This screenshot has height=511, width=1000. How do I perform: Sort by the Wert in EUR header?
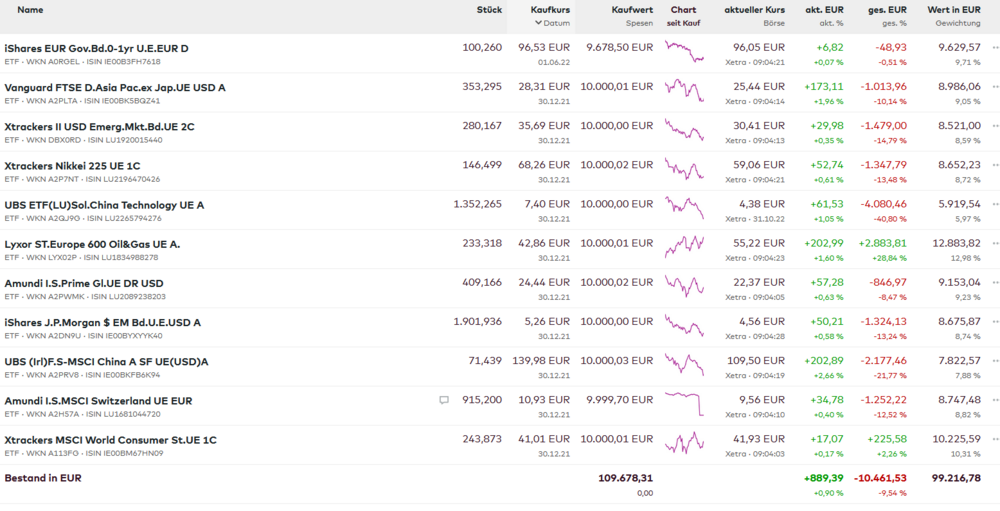click(x=954, y=10)
